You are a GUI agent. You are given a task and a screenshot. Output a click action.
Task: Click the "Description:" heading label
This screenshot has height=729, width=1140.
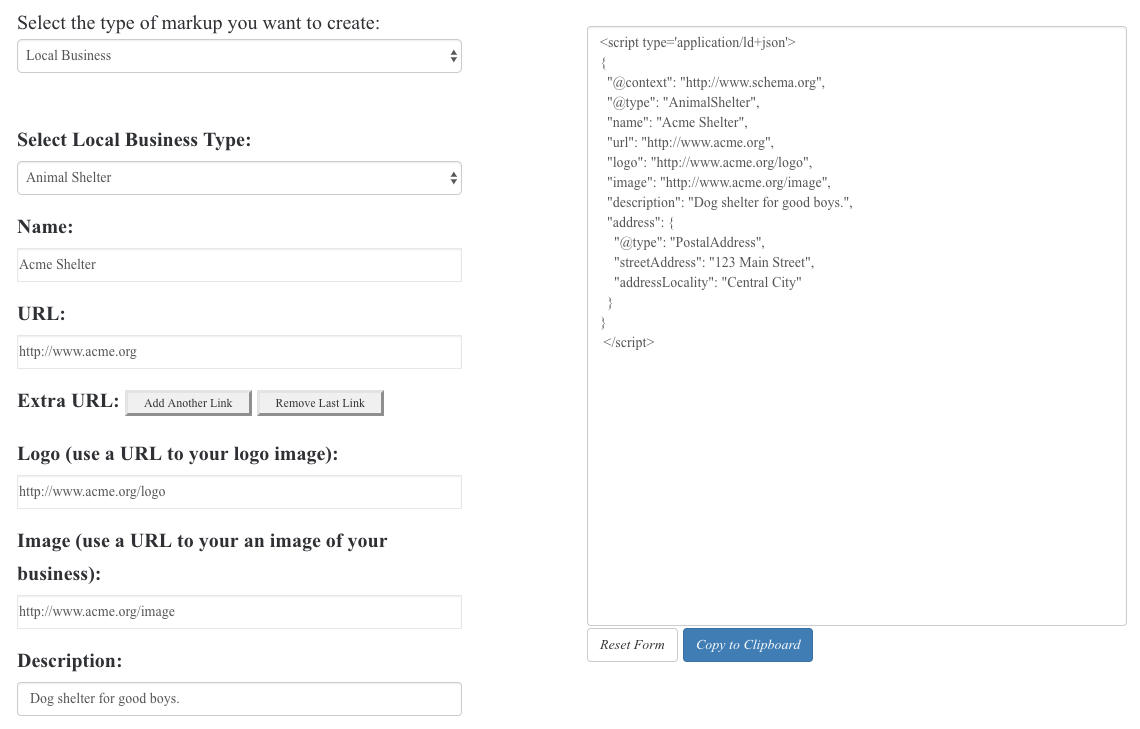coord(70,661)
